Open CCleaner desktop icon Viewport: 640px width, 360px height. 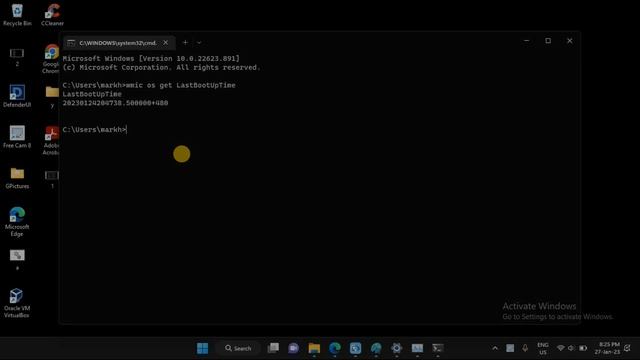tap(52, 15)
